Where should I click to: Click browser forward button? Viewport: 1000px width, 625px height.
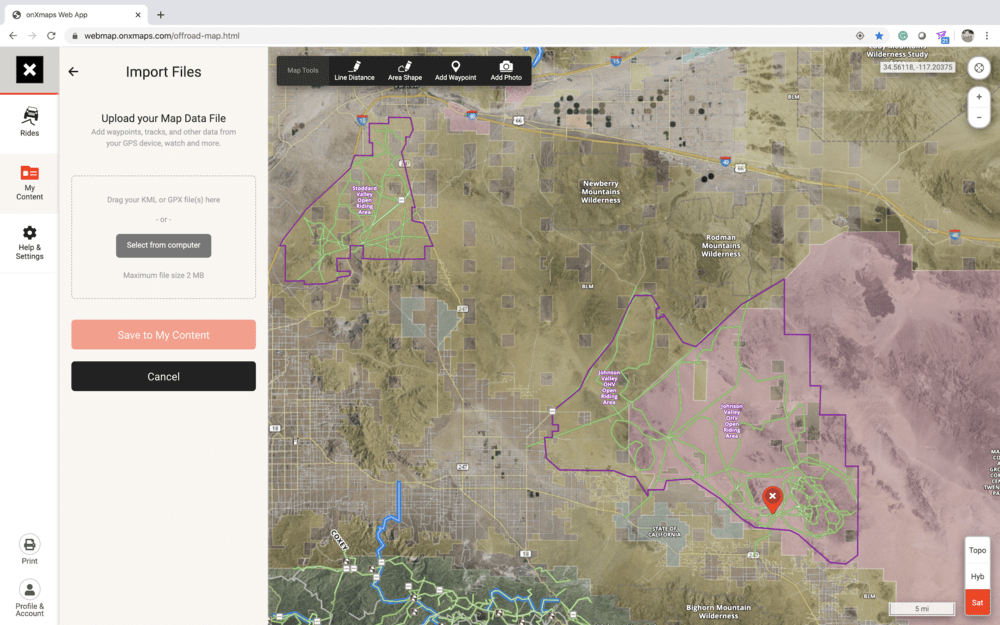(32, 36)
